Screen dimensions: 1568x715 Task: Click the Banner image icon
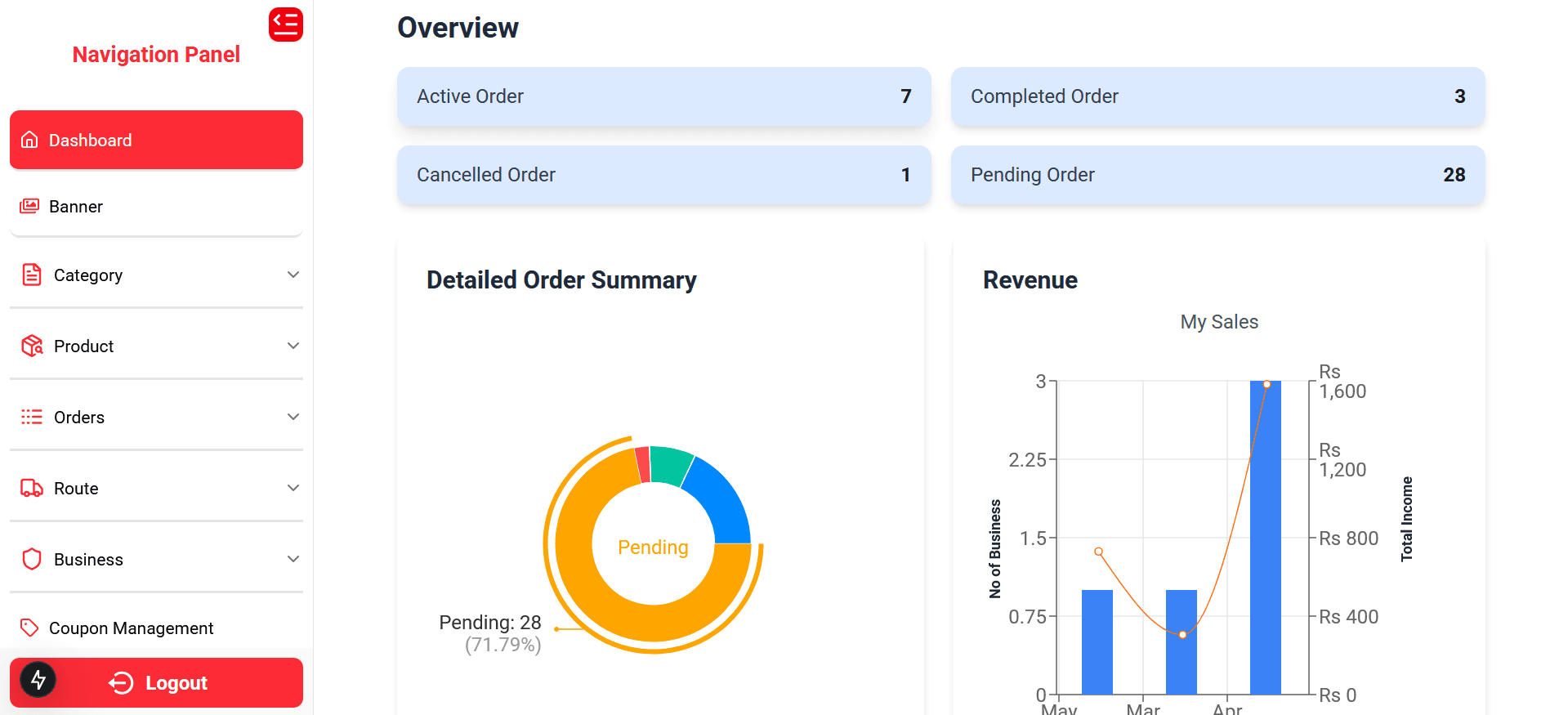click(29, 206)
